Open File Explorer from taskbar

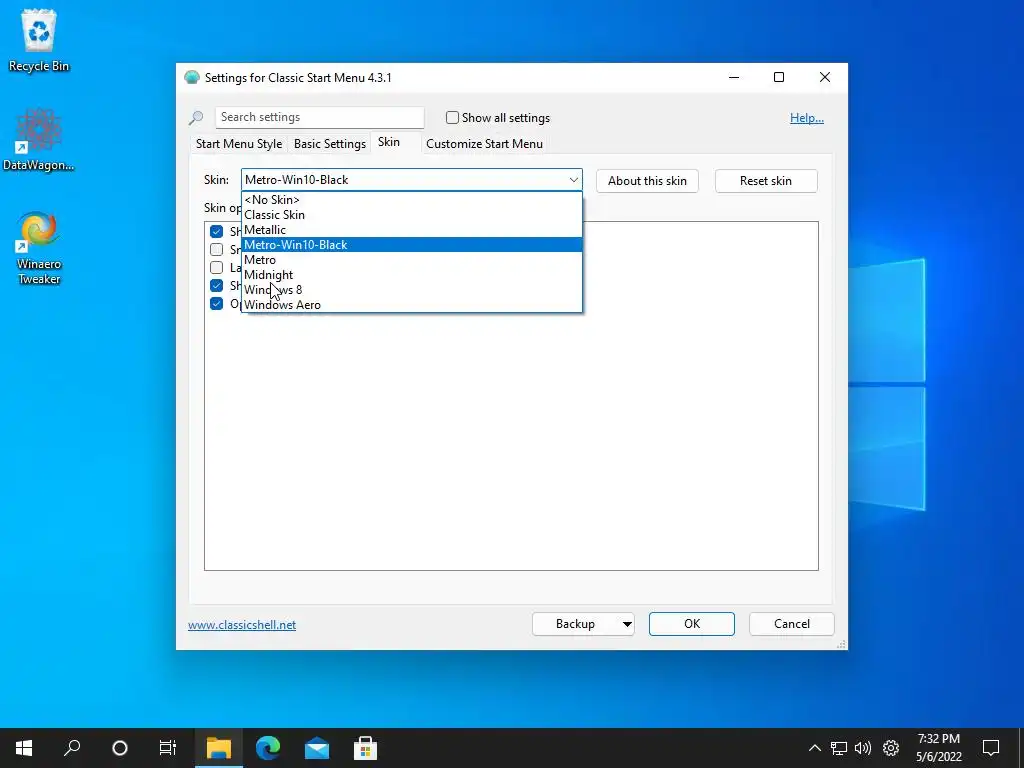point(219,748)
